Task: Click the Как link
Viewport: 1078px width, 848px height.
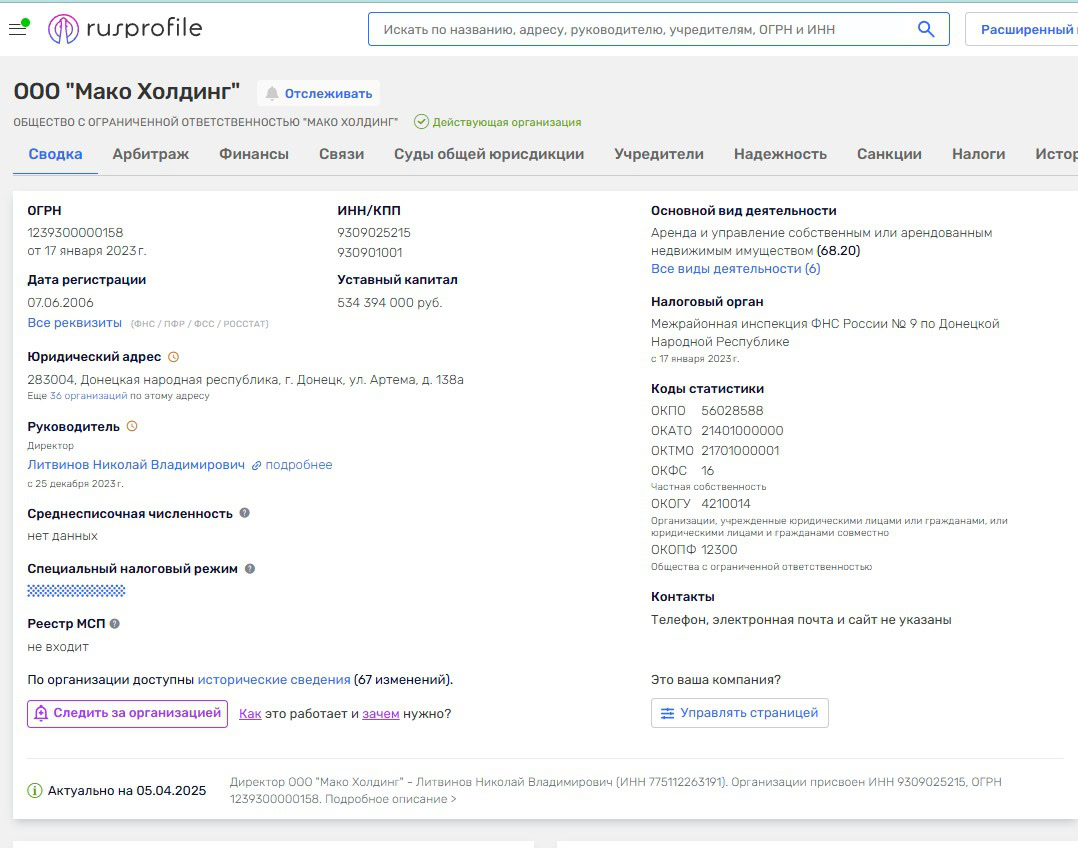Action: (250, 714)
